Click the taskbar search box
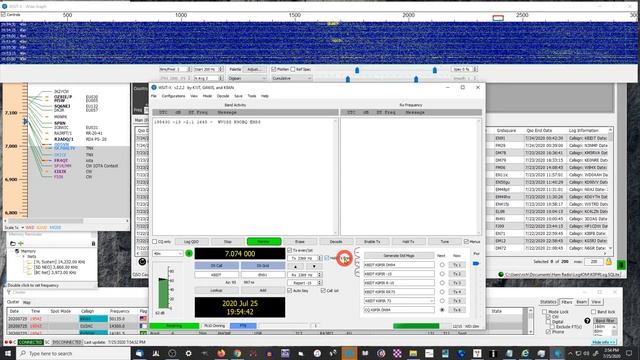The image size is (640, 360). pos(73,353)
